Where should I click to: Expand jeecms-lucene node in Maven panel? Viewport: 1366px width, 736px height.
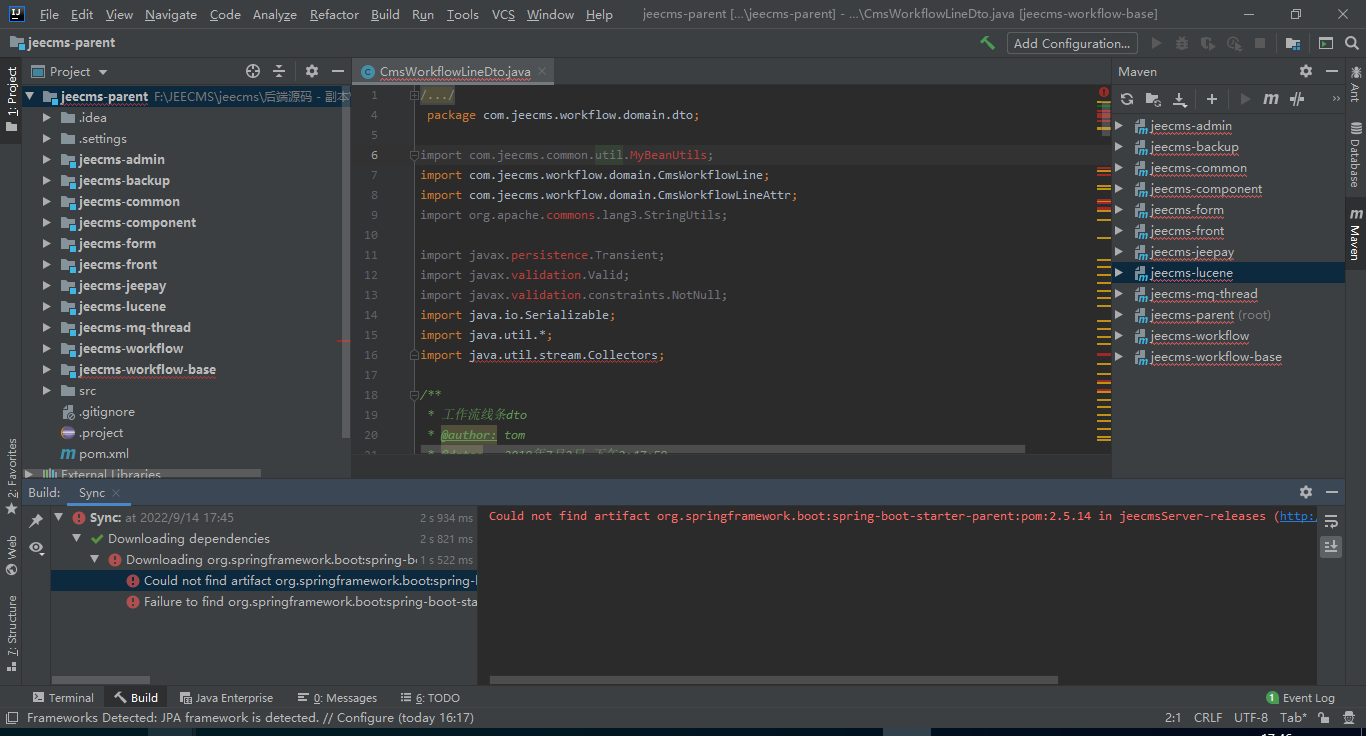coord(1119,273)
